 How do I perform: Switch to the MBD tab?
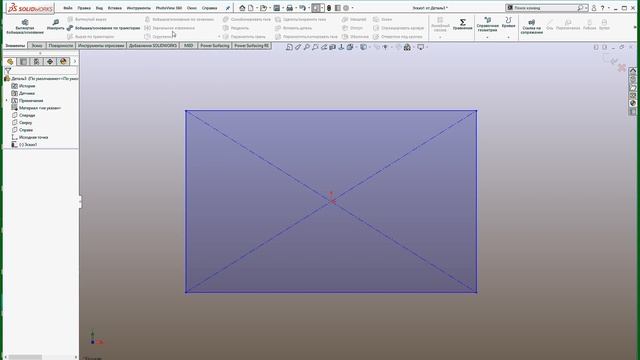point(188,46)
